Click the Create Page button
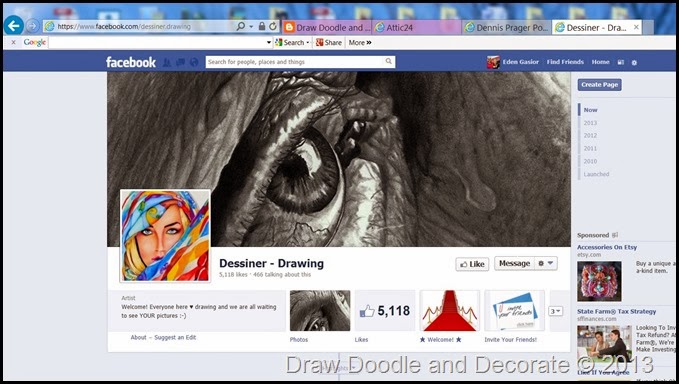The image size is (679, 384). tap(599, 85)
